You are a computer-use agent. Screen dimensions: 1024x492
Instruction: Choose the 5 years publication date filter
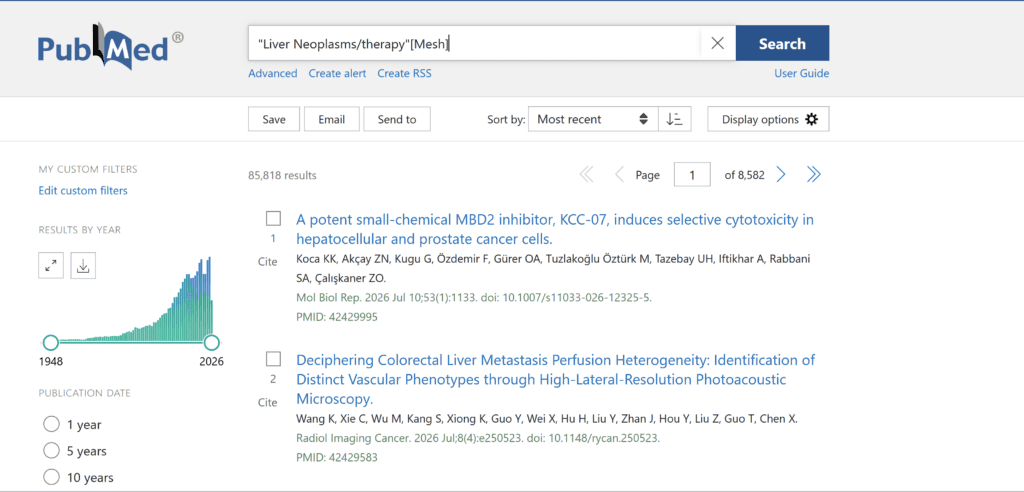pyautogui.click(x=51, y=451)
